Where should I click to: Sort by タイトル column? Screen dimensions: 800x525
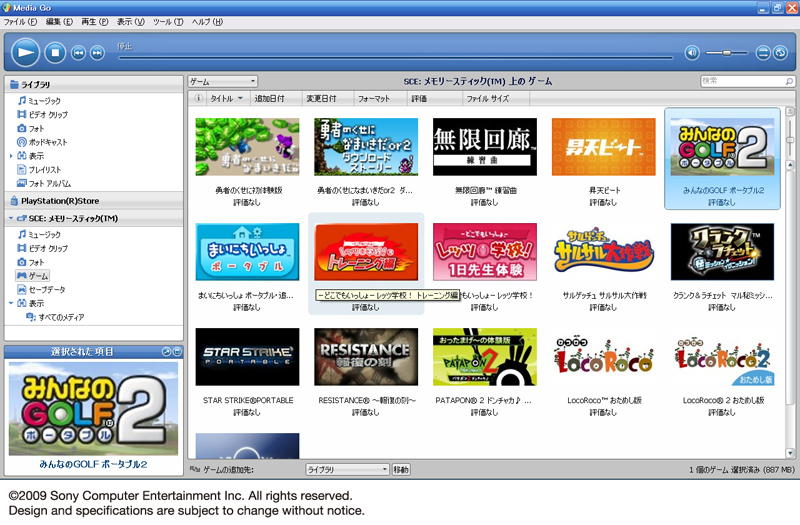(x=227, y=98)
